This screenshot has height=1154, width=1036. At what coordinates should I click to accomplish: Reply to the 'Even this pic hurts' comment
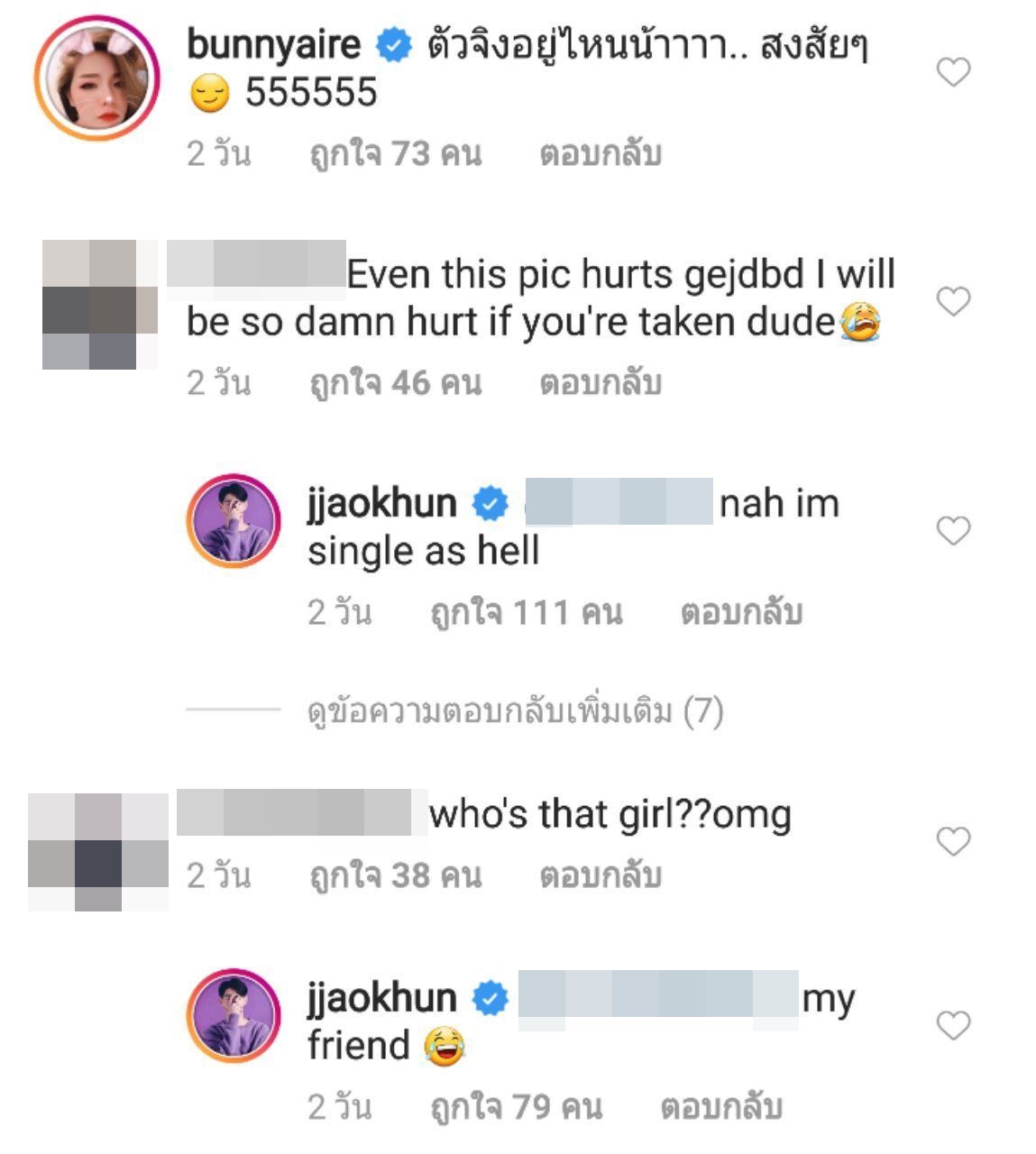[x=601, y=383]
